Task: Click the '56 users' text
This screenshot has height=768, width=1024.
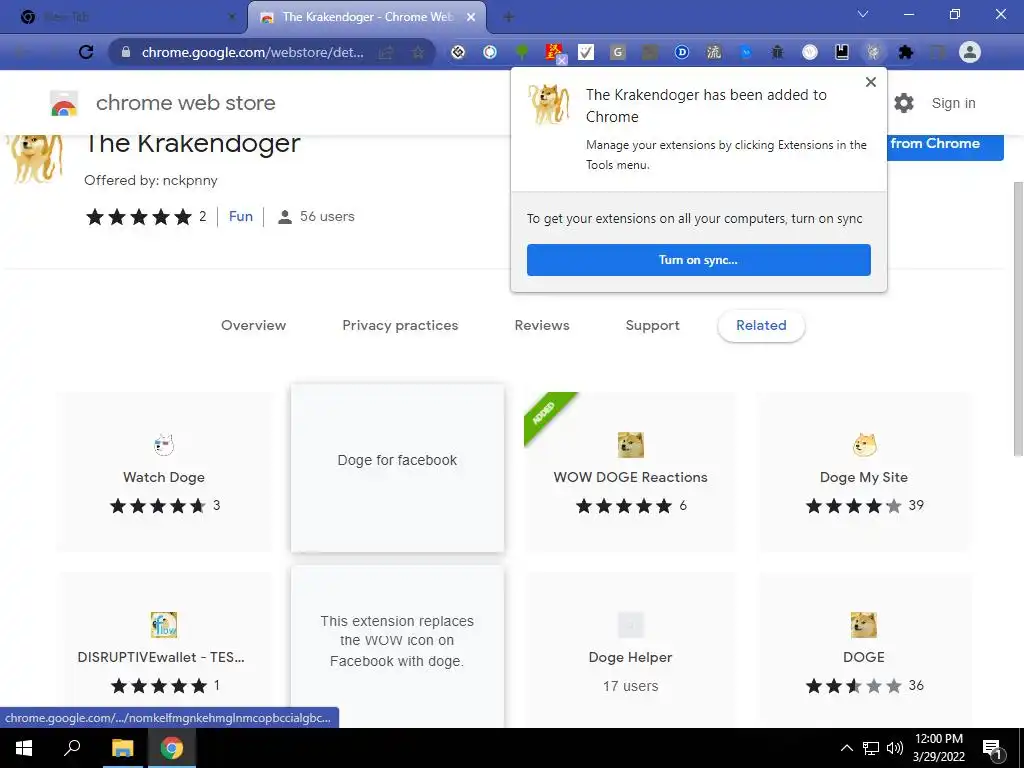Action: tap(327, 216)
